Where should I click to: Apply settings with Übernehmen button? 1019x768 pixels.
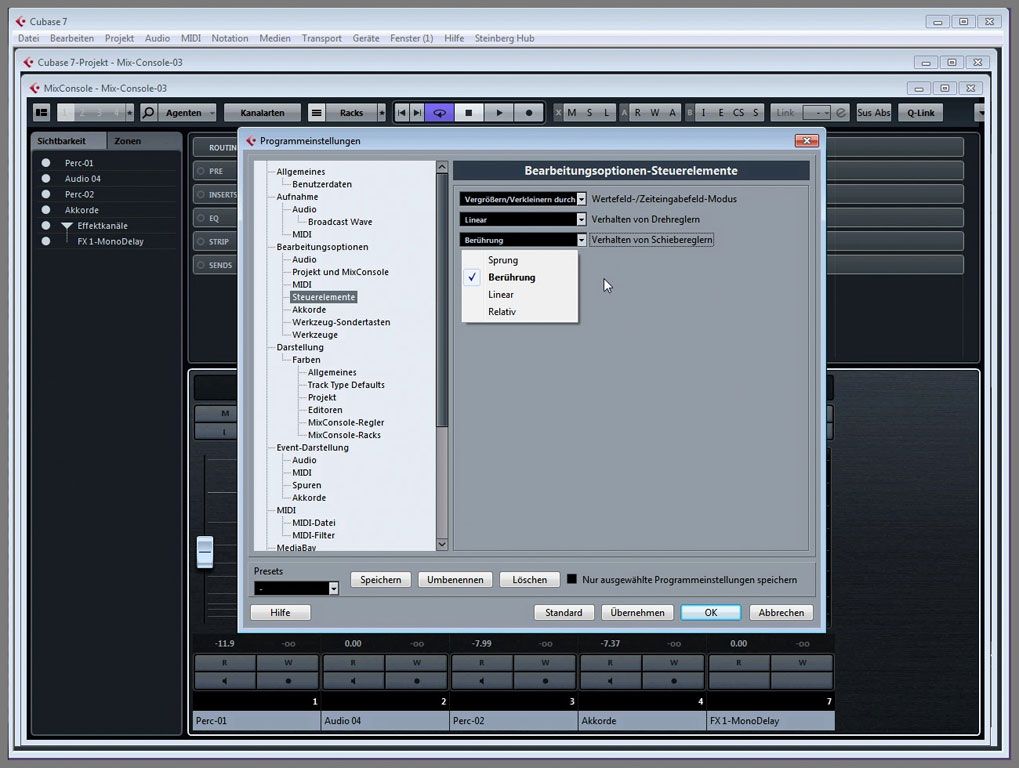tap(638, 612)
